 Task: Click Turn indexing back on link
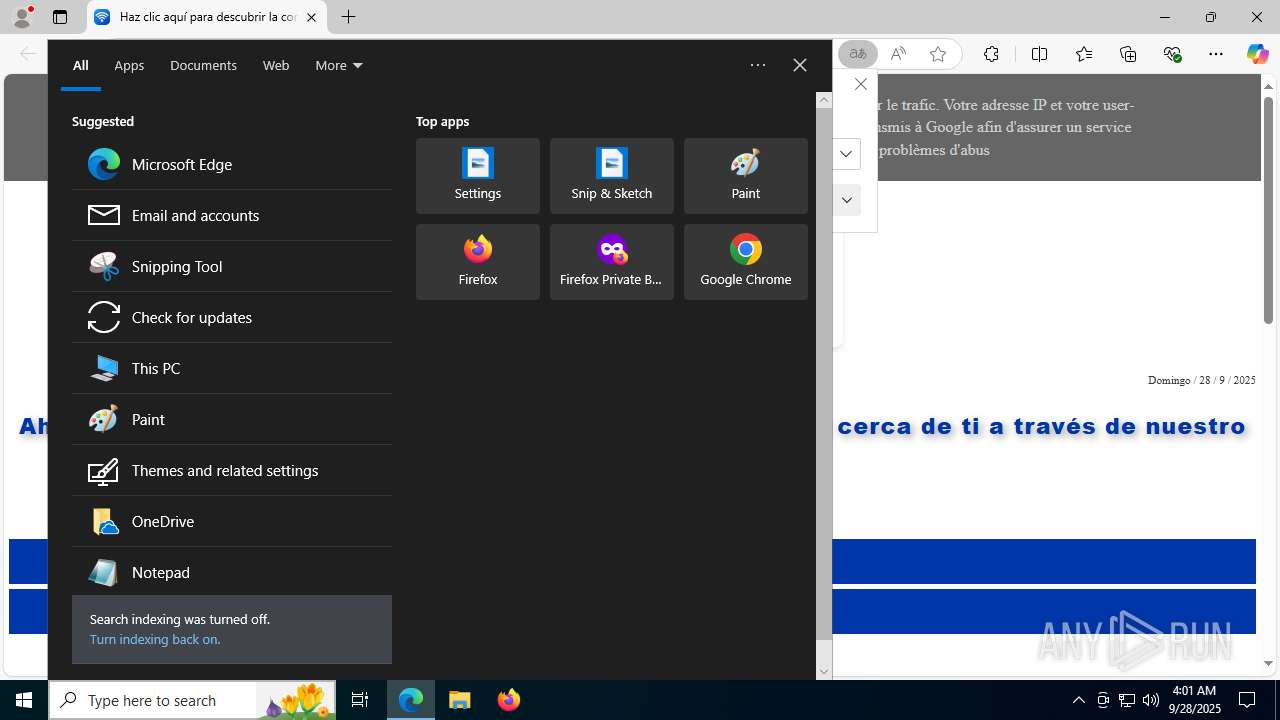coord(155,639)
